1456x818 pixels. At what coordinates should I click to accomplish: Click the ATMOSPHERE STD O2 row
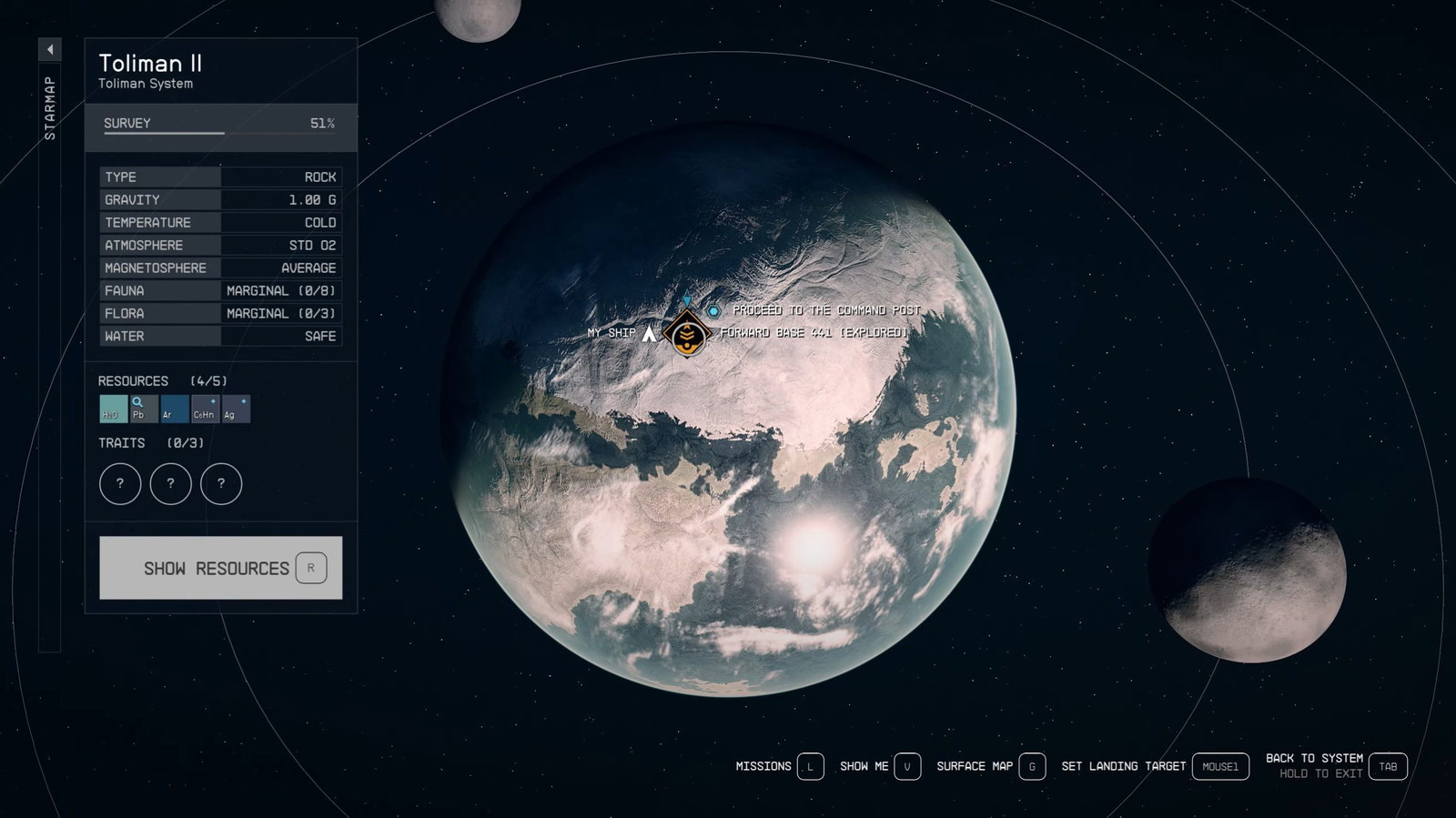[x=221, y=245]
